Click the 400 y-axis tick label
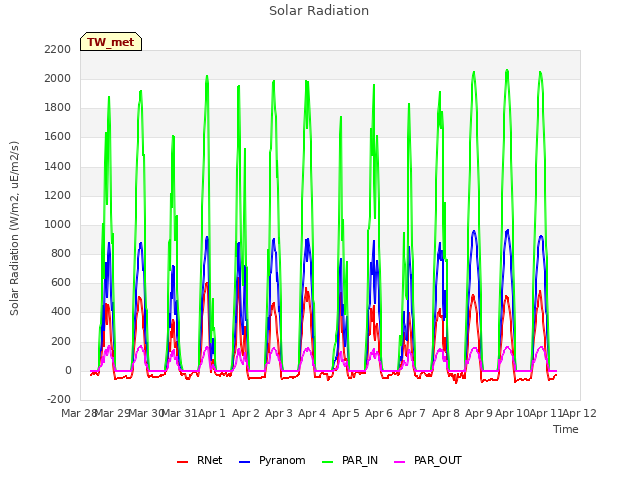Viewport: 640px width, 480px height. (61, 312)
